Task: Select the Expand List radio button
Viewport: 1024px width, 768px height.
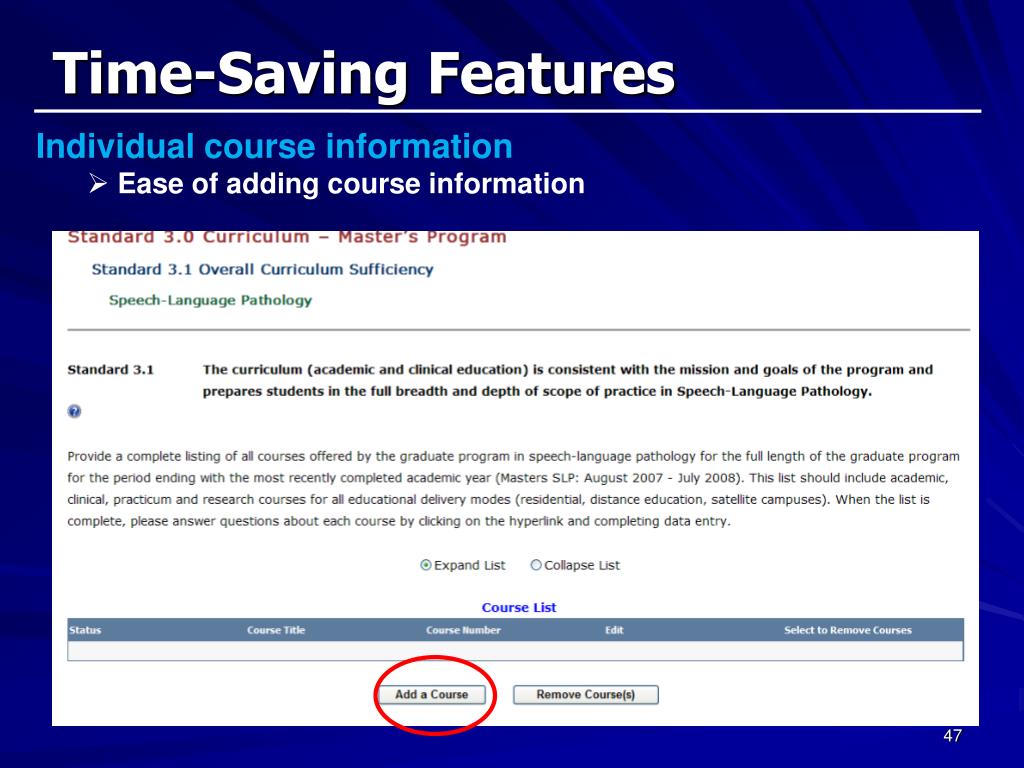Action: [x=426, y=565]
